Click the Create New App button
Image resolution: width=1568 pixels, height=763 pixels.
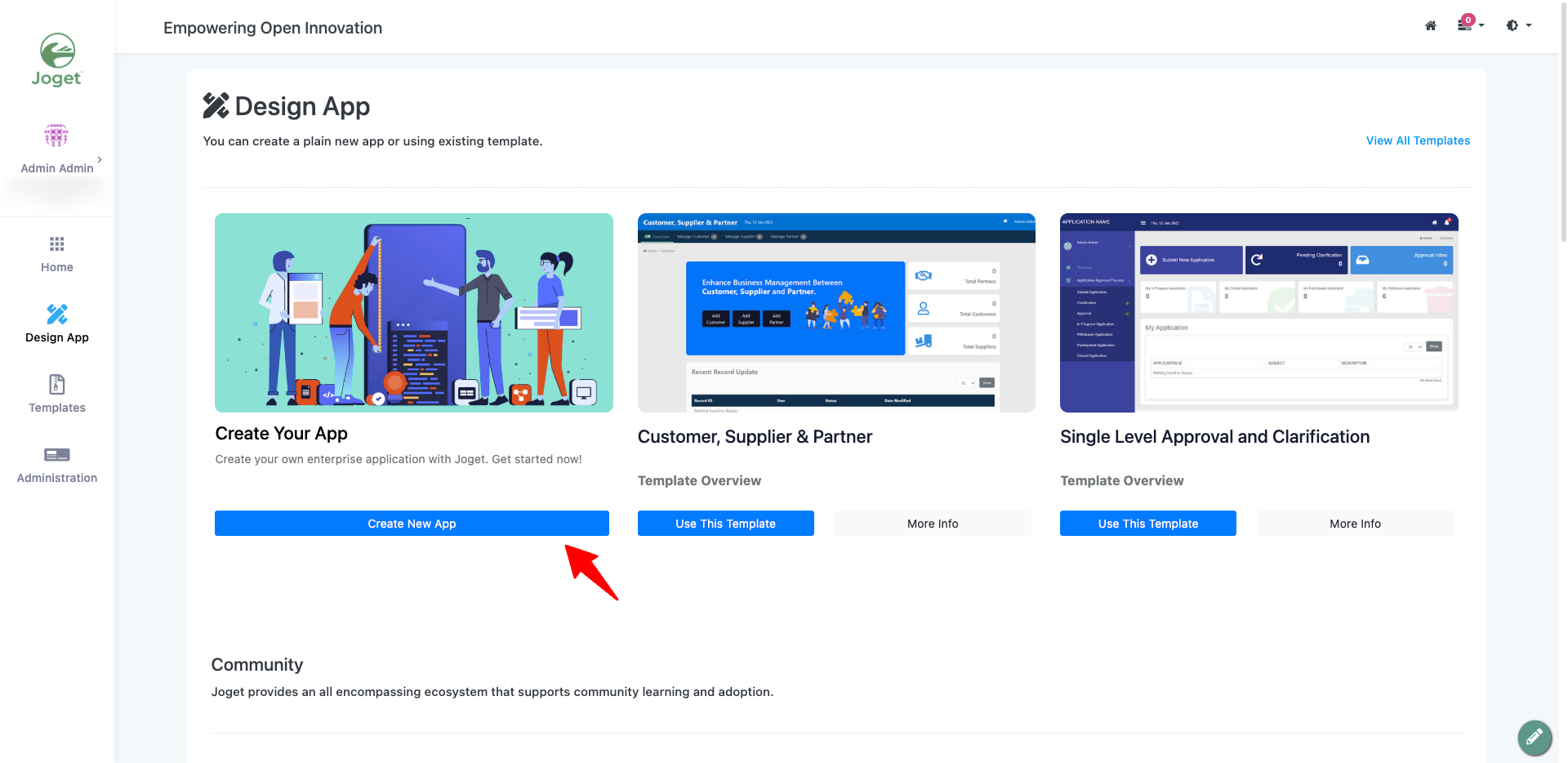[412, 524]
